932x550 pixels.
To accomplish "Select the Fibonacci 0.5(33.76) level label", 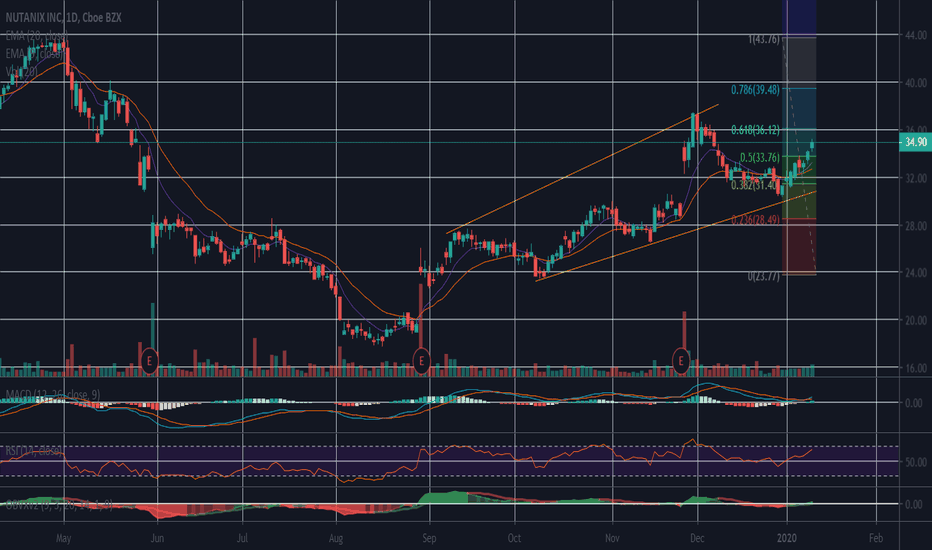I will tap(759, 158).
